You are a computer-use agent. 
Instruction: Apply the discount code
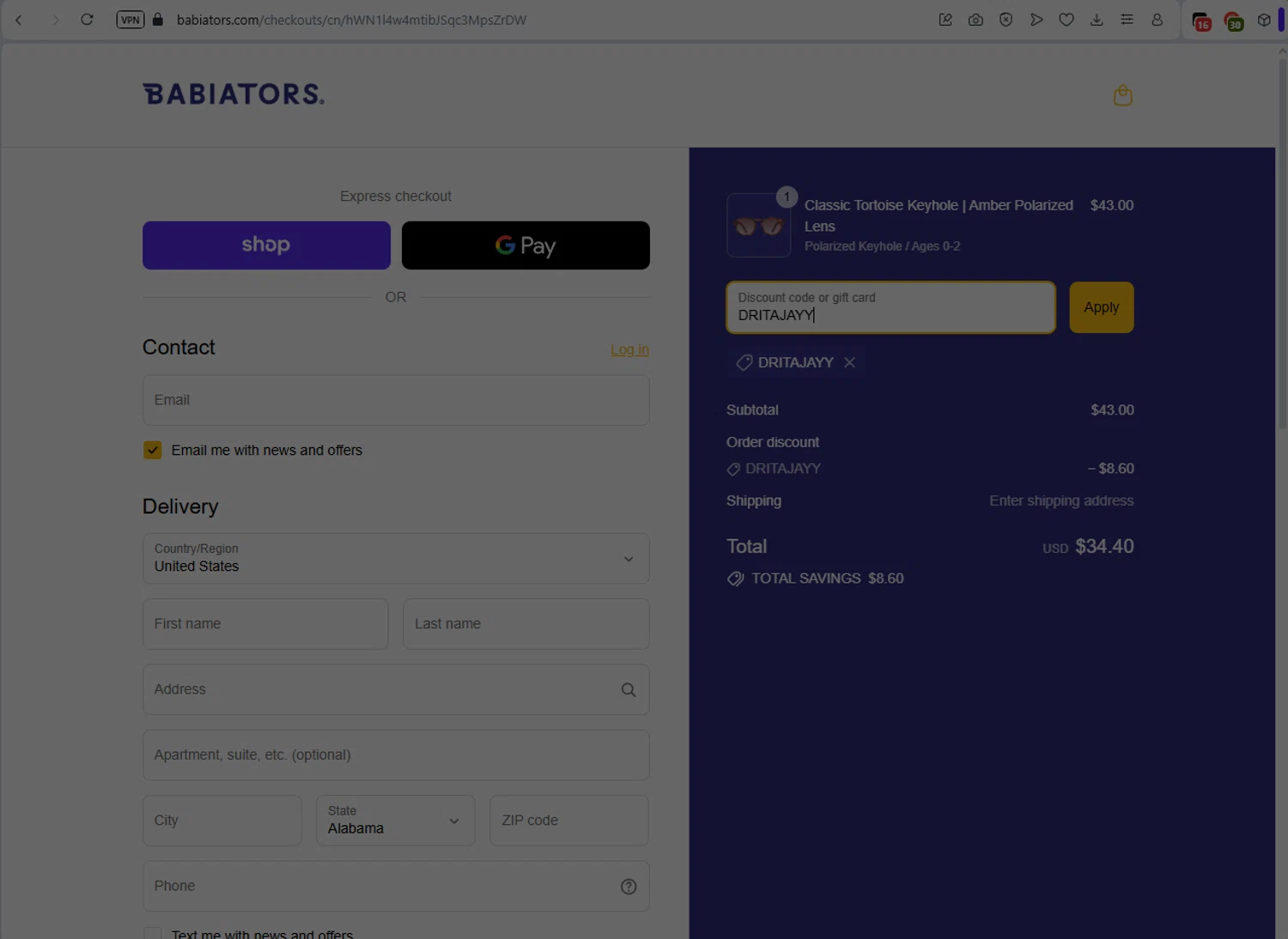click(x=1102, y=307)
